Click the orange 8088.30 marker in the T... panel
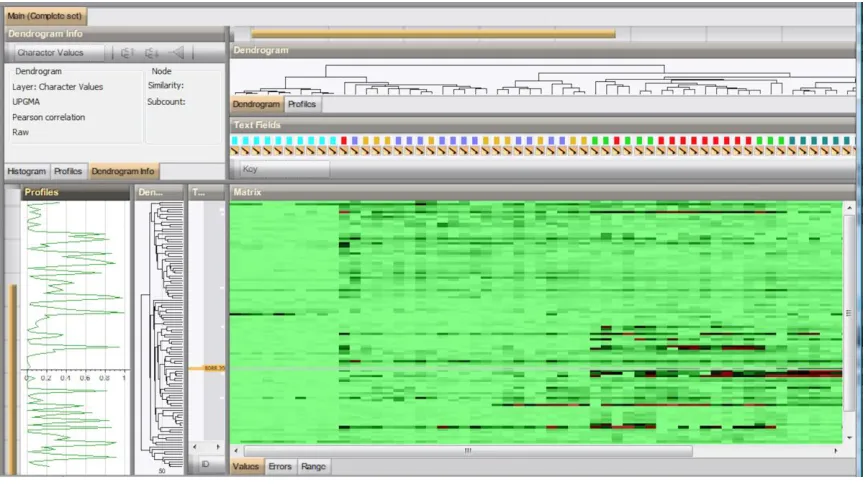 tap(207, 368)
